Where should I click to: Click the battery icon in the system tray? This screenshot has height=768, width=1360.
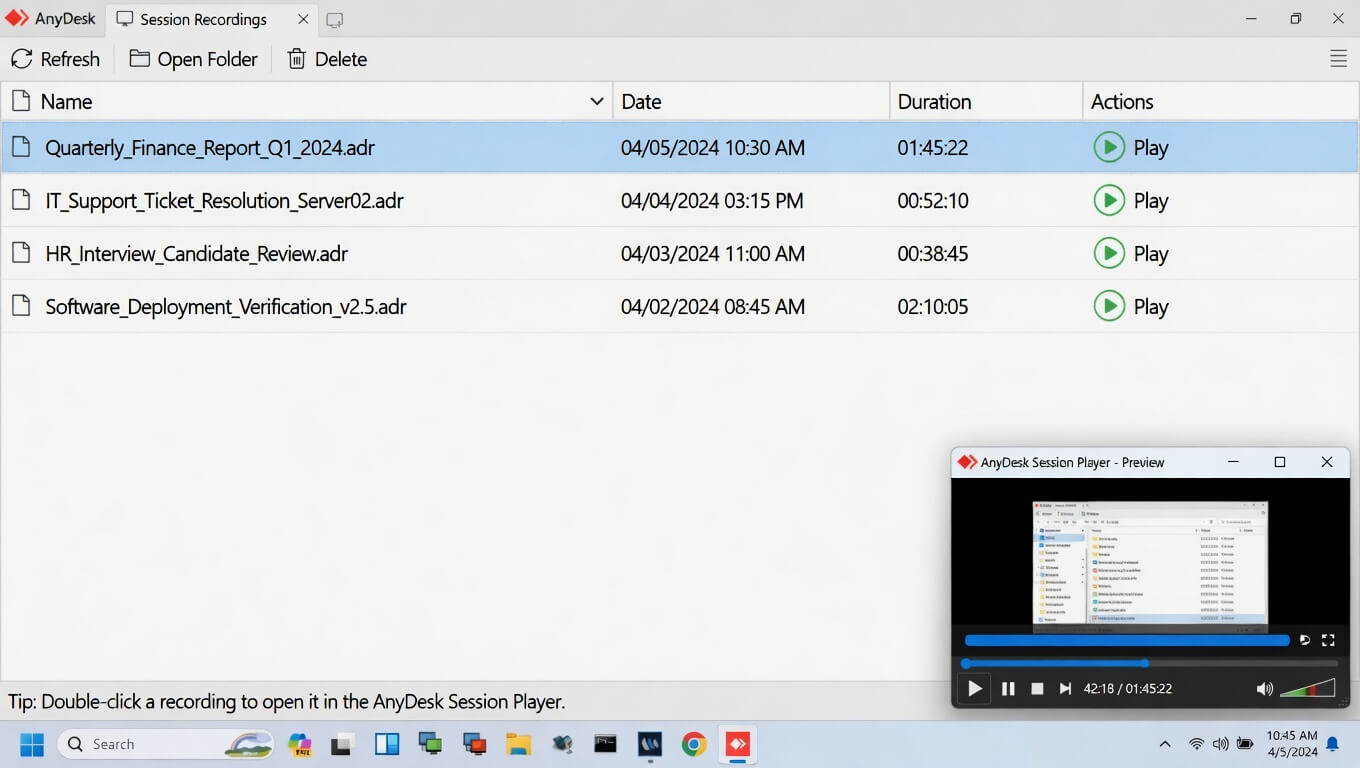(1245, 744)
